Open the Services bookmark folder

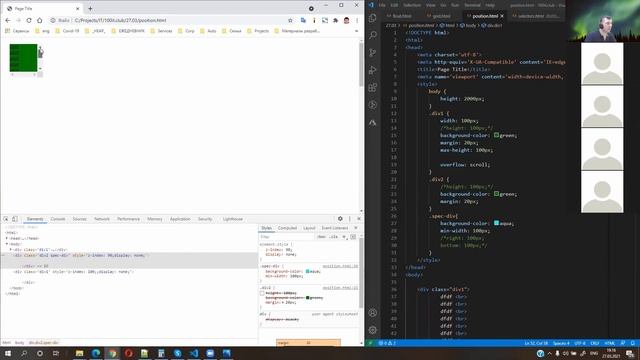click(x=162, y=31)
